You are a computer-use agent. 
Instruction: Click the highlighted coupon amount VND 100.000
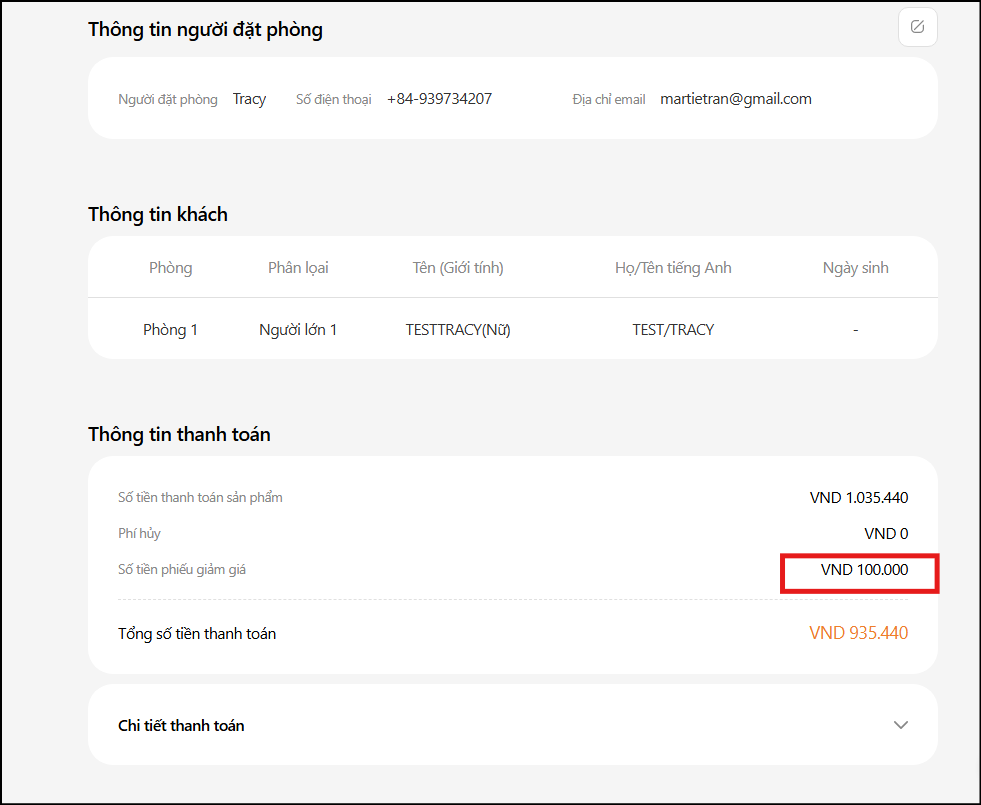(x=864, y=570)
